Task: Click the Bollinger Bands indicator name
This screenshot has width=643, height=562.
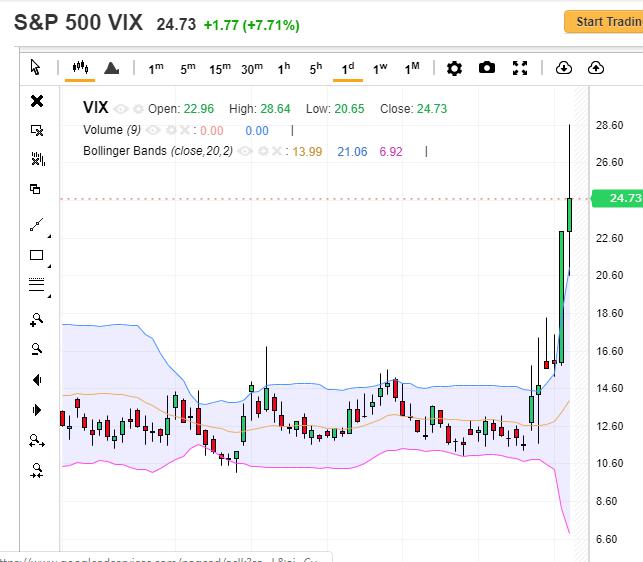Action: tap(158, 151)
